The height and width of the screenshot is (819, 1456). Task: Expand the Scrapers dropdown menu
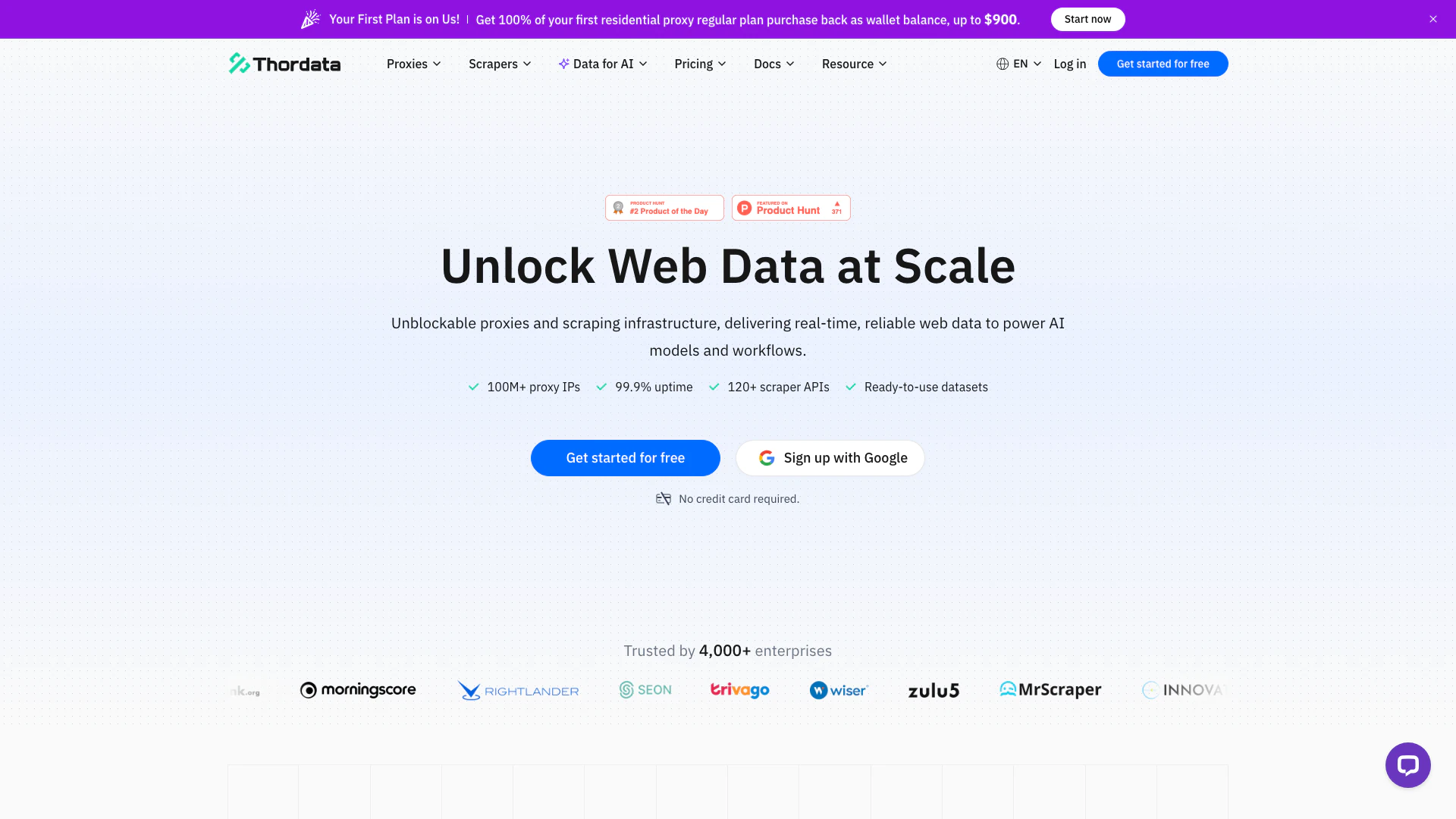click(499, 64)
